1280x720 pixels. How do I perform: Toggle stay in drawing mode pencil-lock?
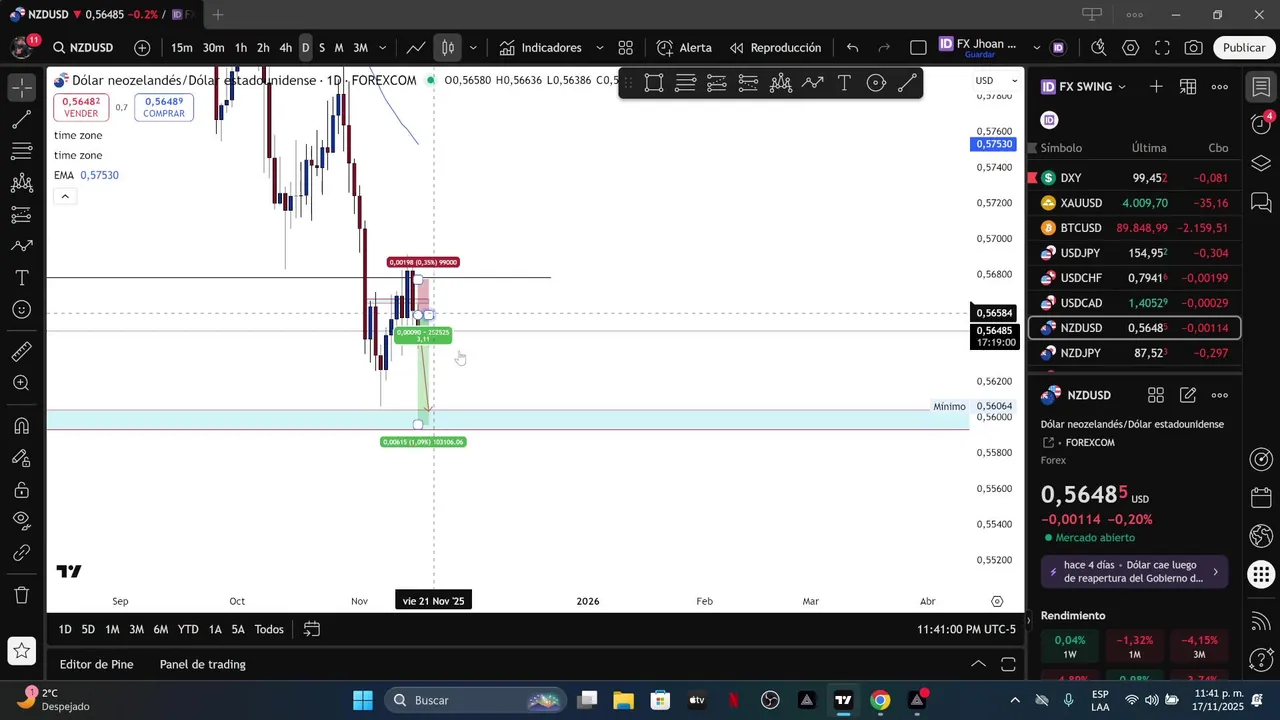pyautogui.click(x=21, y=458)
